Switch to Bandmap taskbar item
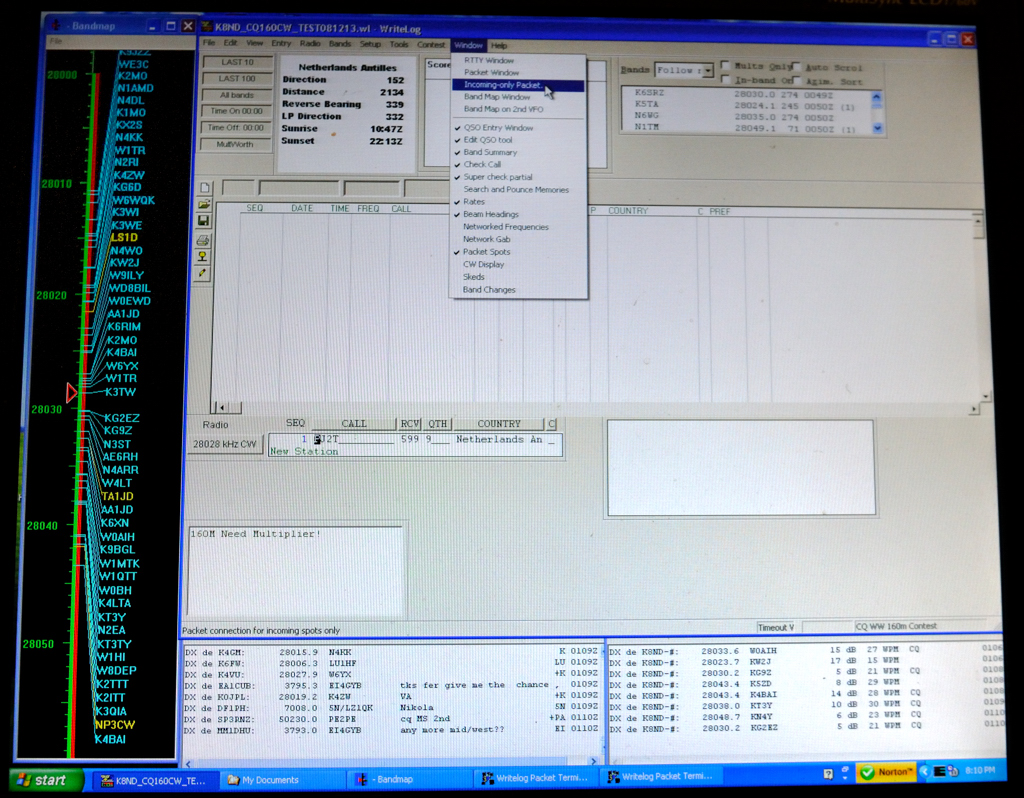 pos(409,779)
